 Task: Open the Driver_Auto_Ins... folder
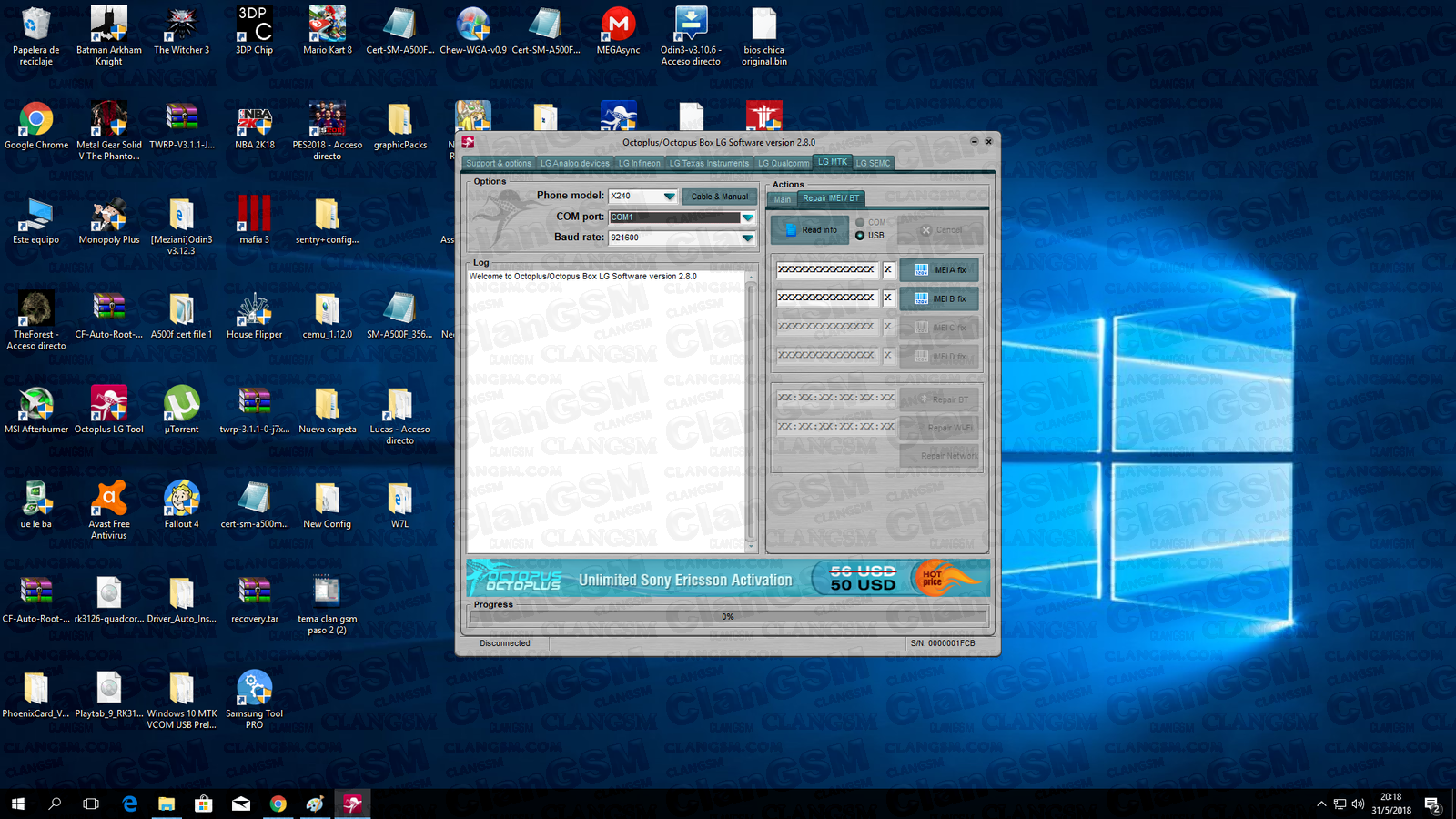point(181,600)
